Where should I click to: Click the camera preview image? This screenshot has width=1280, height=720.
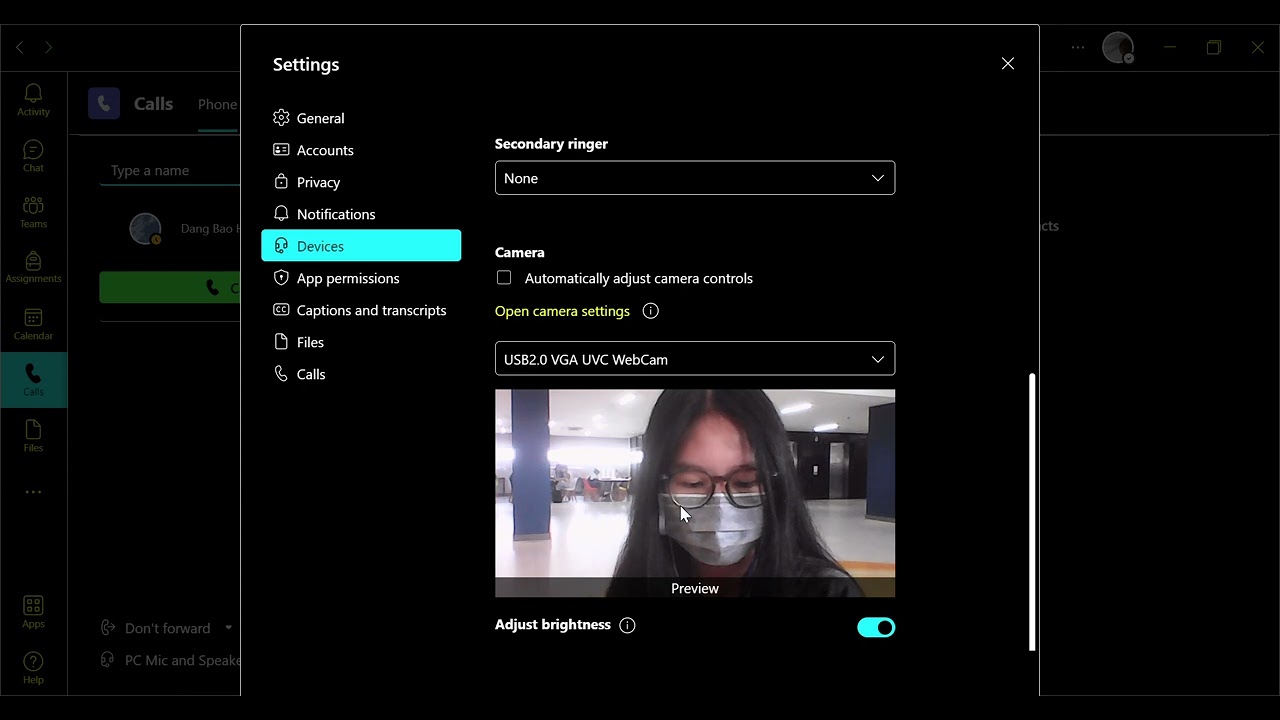[695, 493]
